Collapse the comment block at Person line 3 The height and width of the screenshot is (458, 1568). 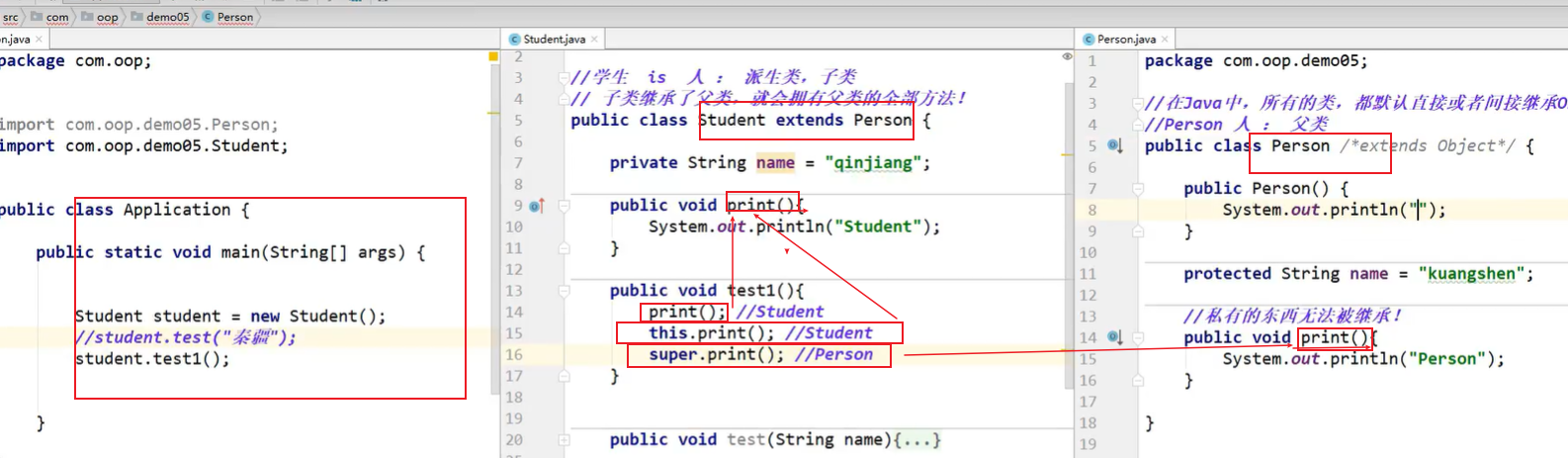1138,103
